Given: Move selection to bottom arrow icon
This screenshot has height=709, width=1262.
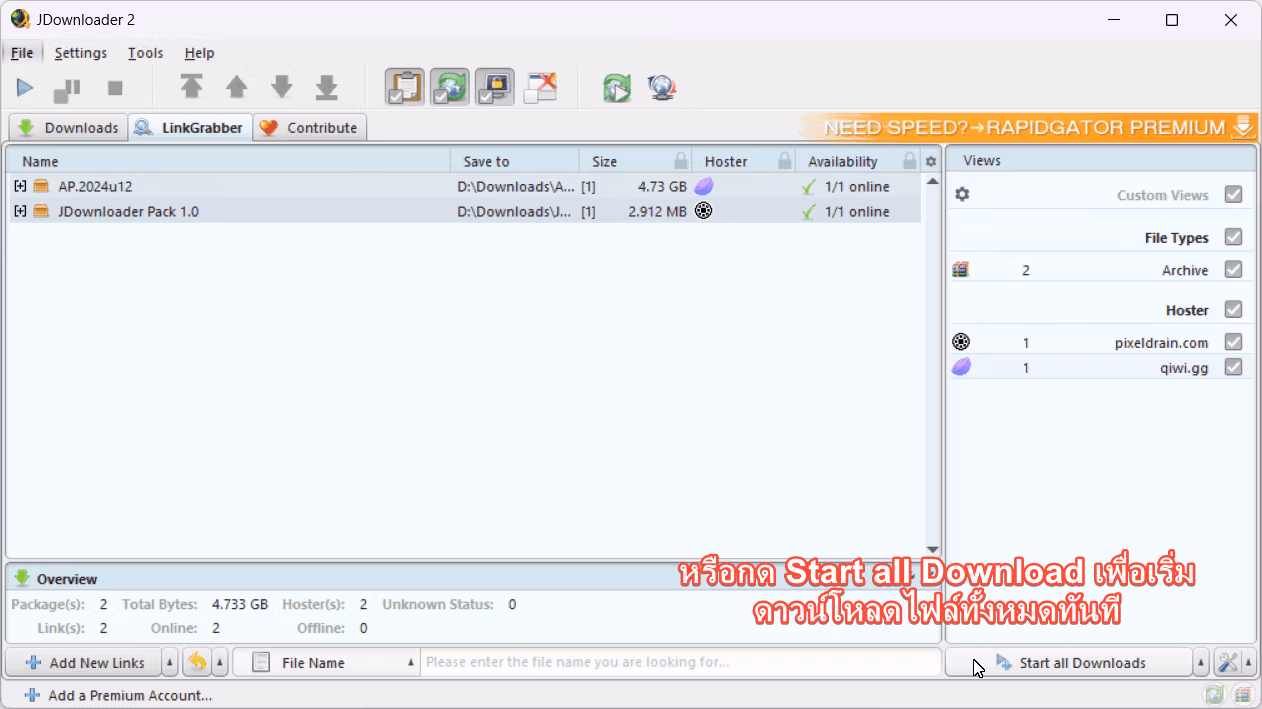Looking at the screenshot, I should tap(327, 88).
